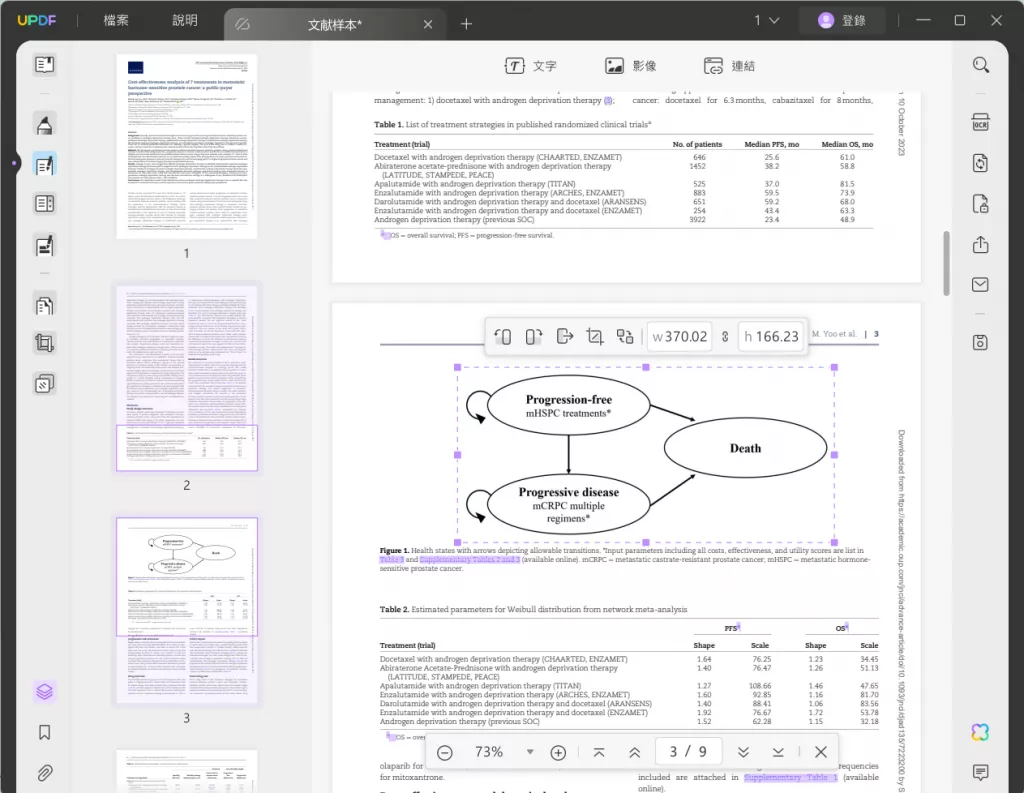Rotate selected image counterclockwise
Viewport: 1024px width, 793px height.
[502, 336]
